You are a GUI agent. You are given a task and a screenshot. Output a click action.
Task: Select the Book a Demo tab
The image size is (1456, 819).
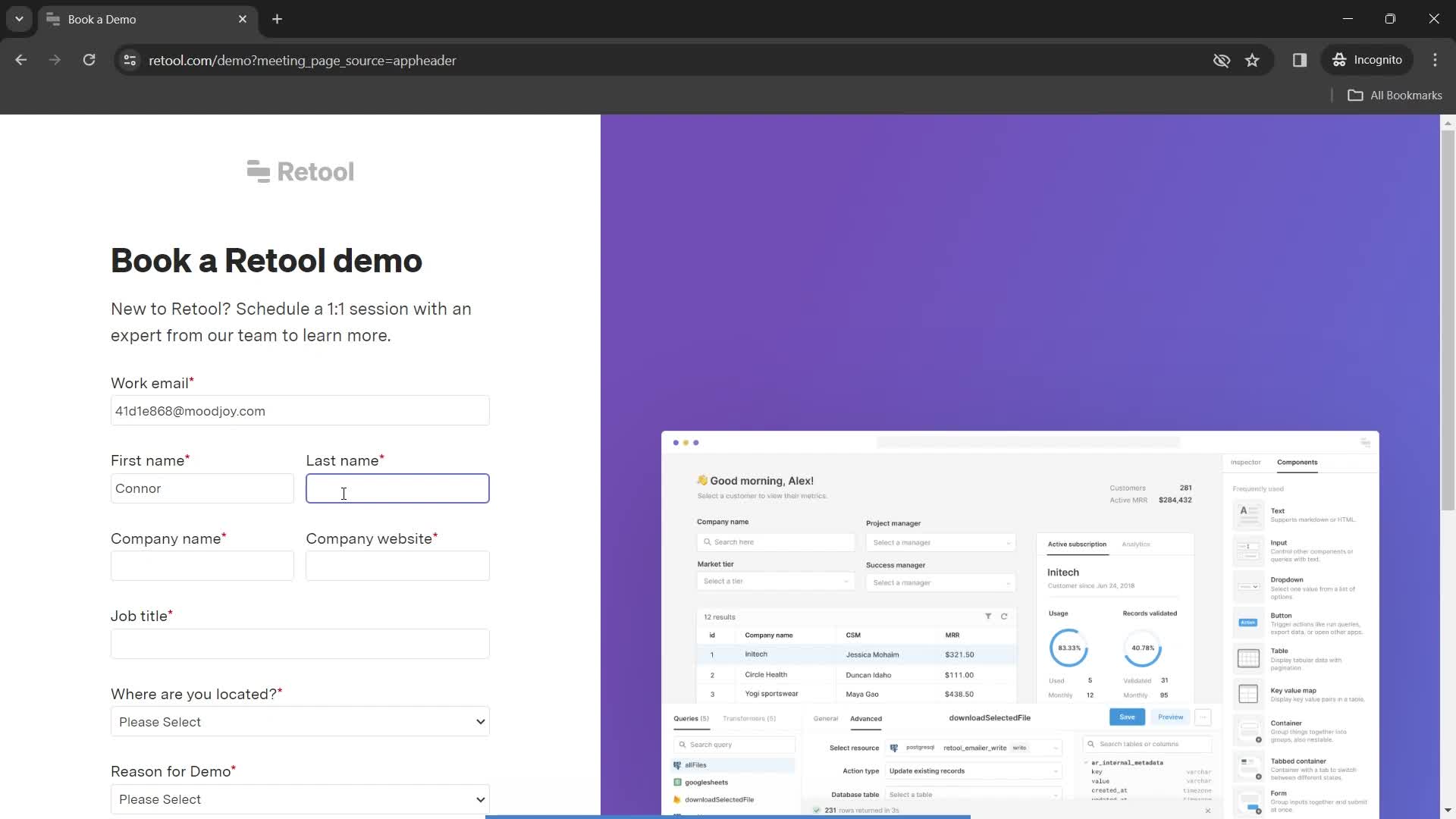tap(148, 20)
